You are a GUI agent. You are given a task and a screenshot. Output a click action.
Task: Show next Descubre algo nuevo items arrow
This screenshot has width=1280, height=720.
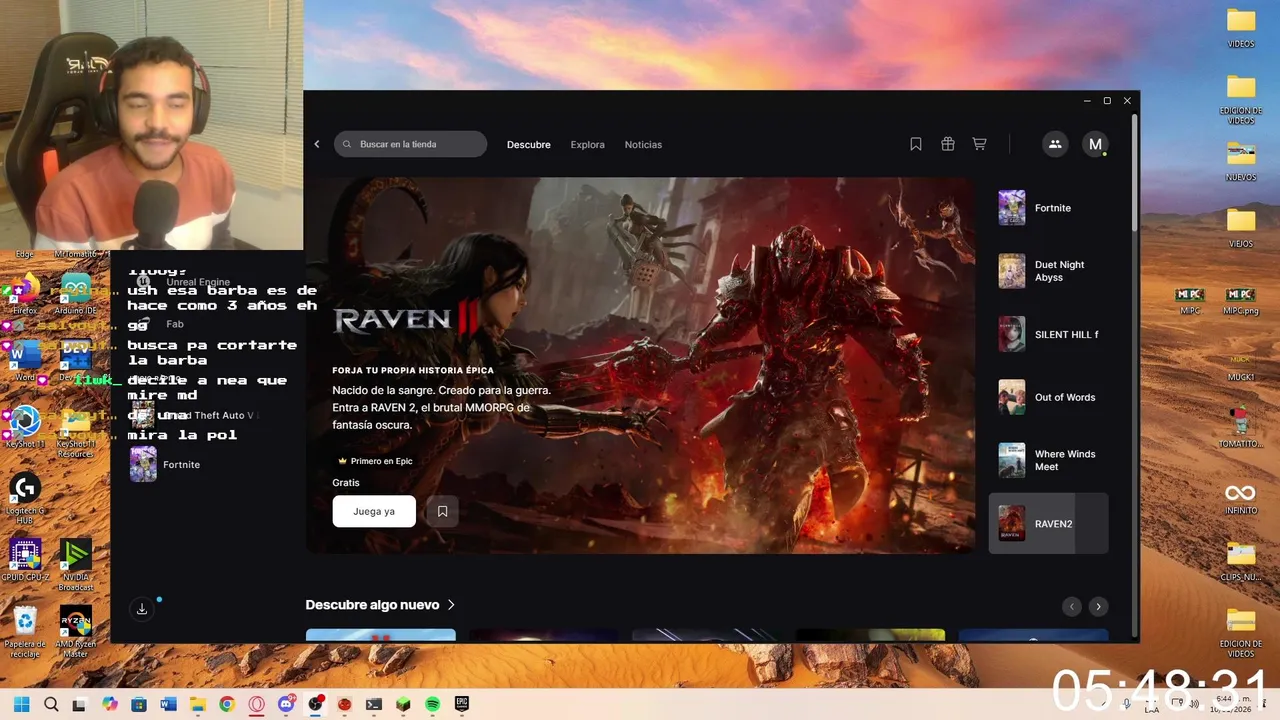coord(1098,606)
